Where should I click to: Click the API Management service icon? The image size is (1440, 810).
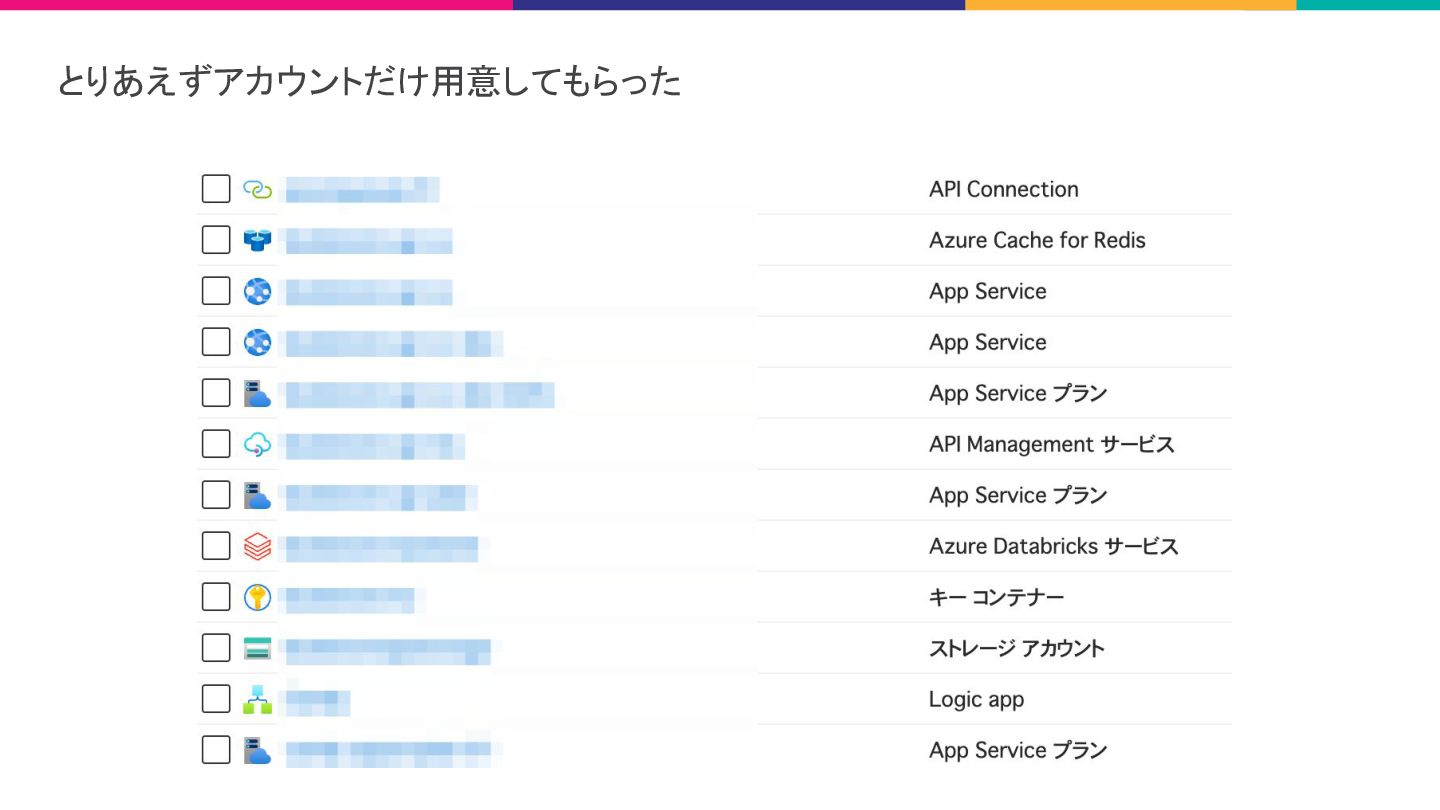tap(257, 444)
